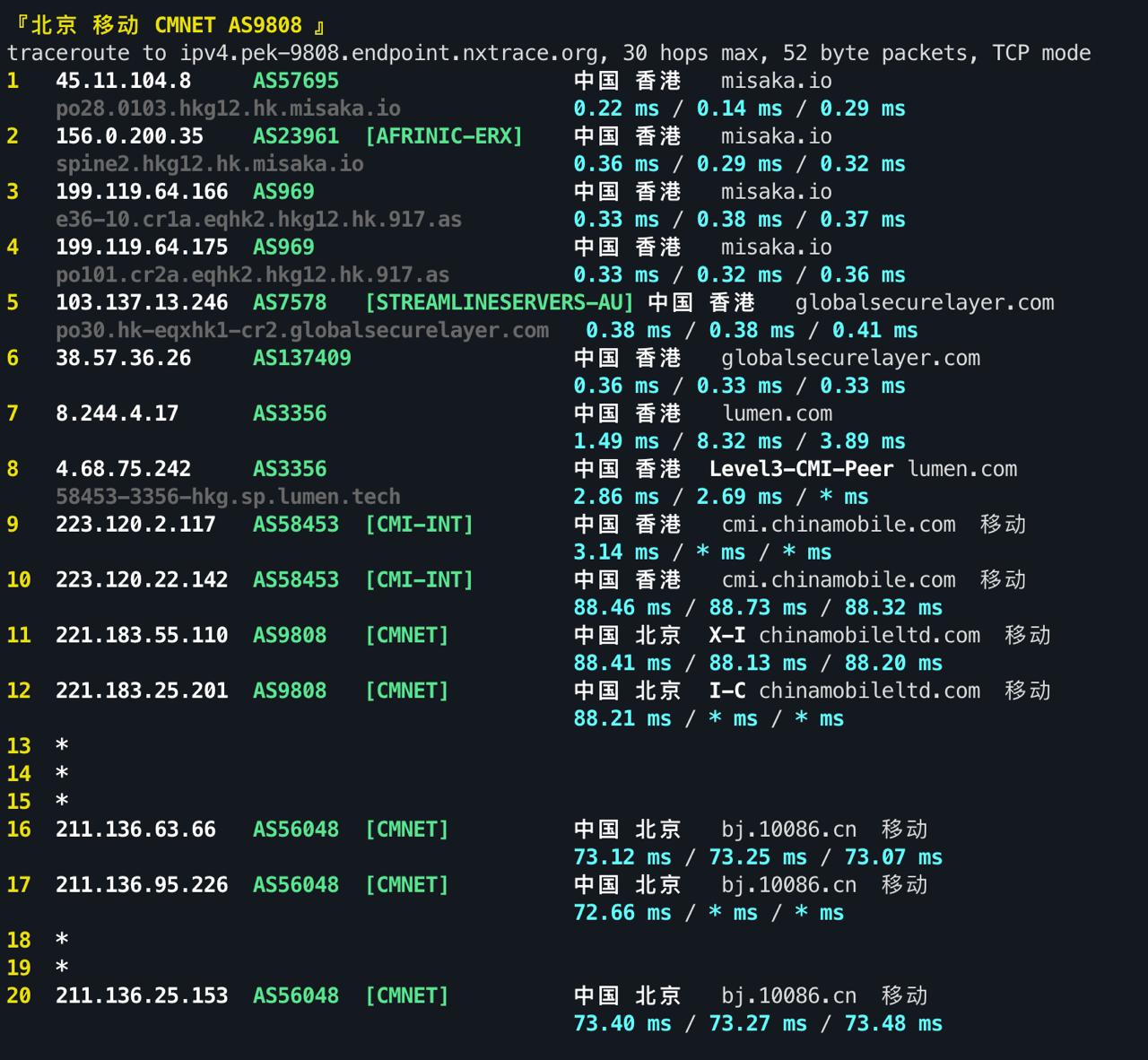
Task: Click AS57695 on hop 1
Action: click(296, 81)
